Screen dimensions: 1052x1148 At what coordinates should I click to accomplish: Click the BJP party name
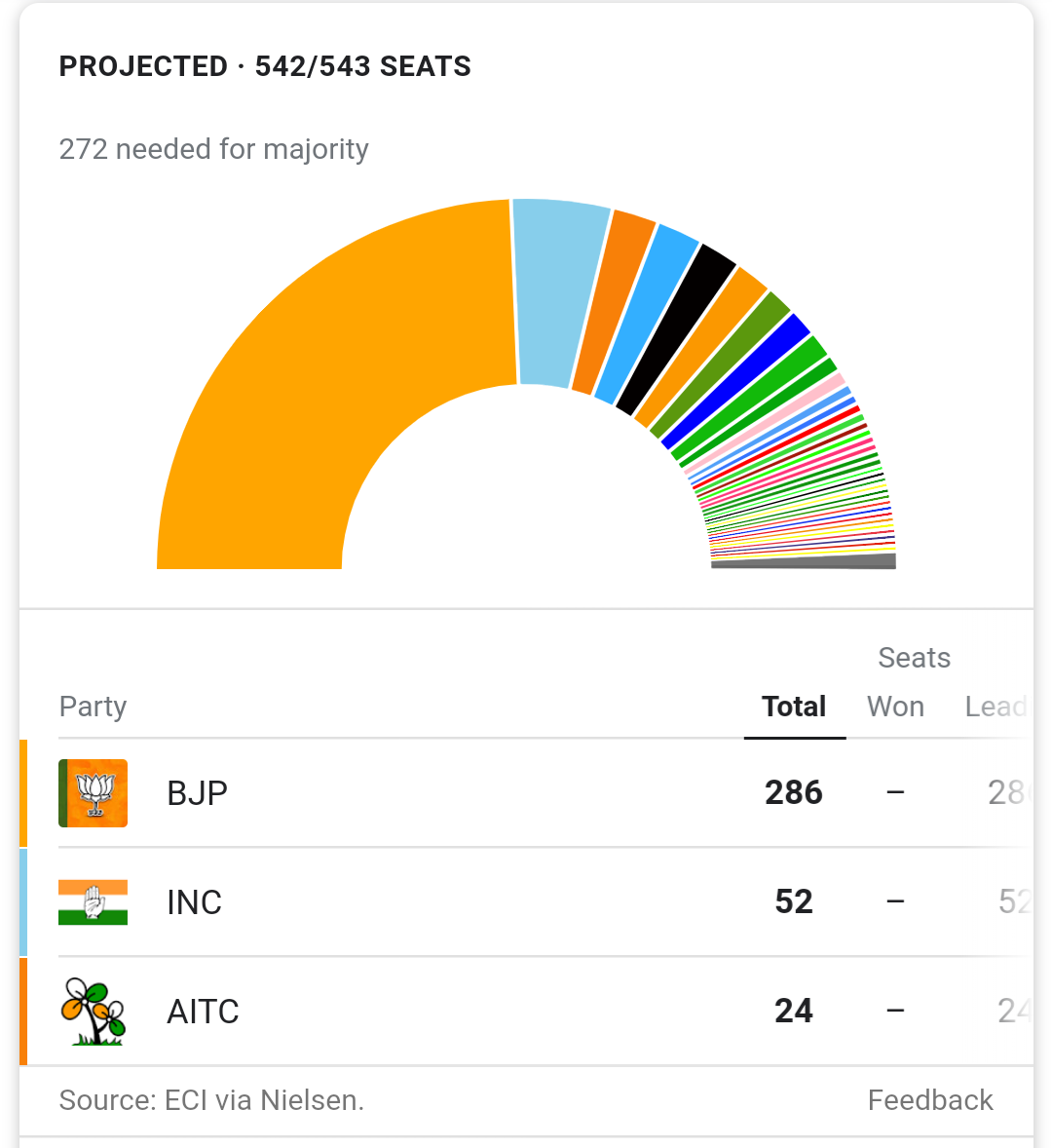pos(198,793)
